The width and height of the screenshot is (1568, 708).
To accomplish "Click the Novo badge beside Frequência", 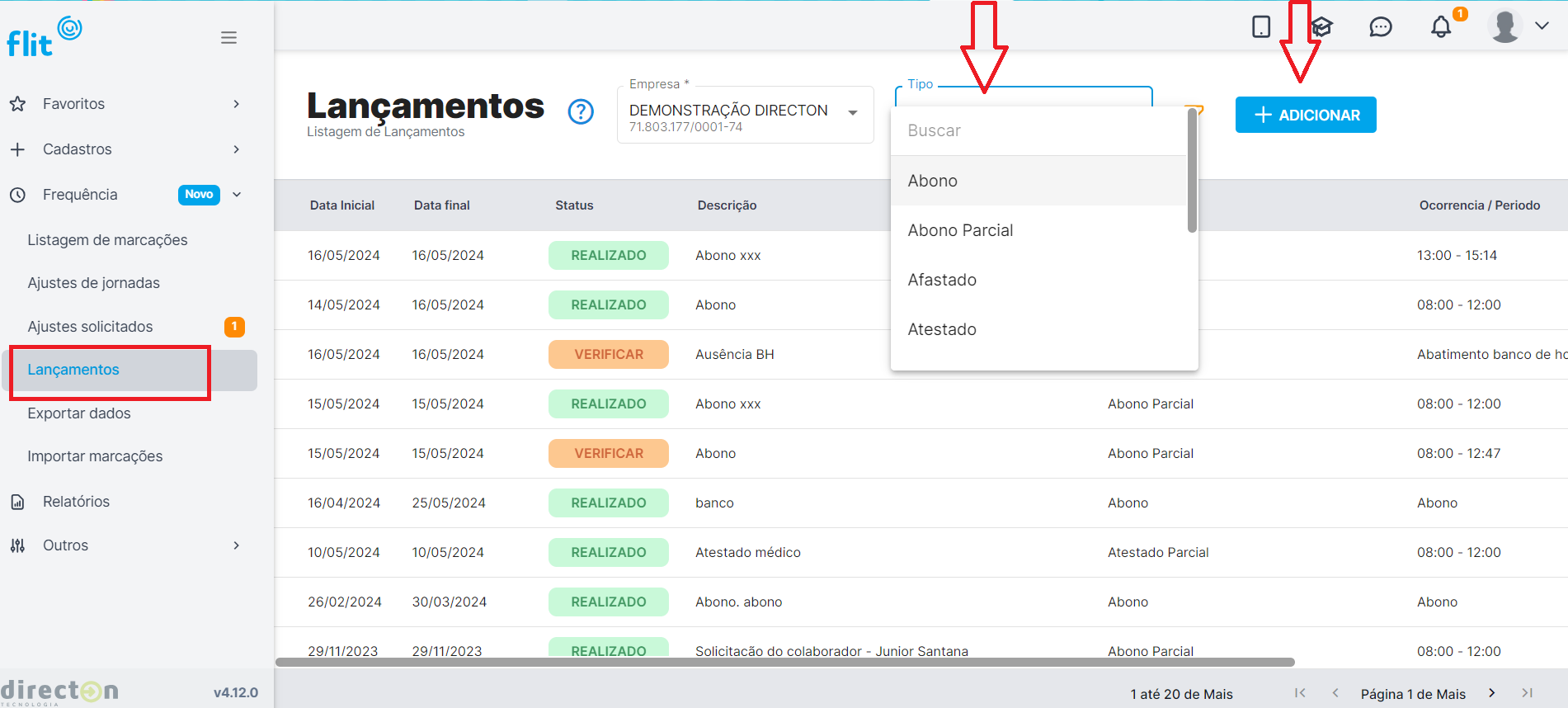I will click(199, 195).
